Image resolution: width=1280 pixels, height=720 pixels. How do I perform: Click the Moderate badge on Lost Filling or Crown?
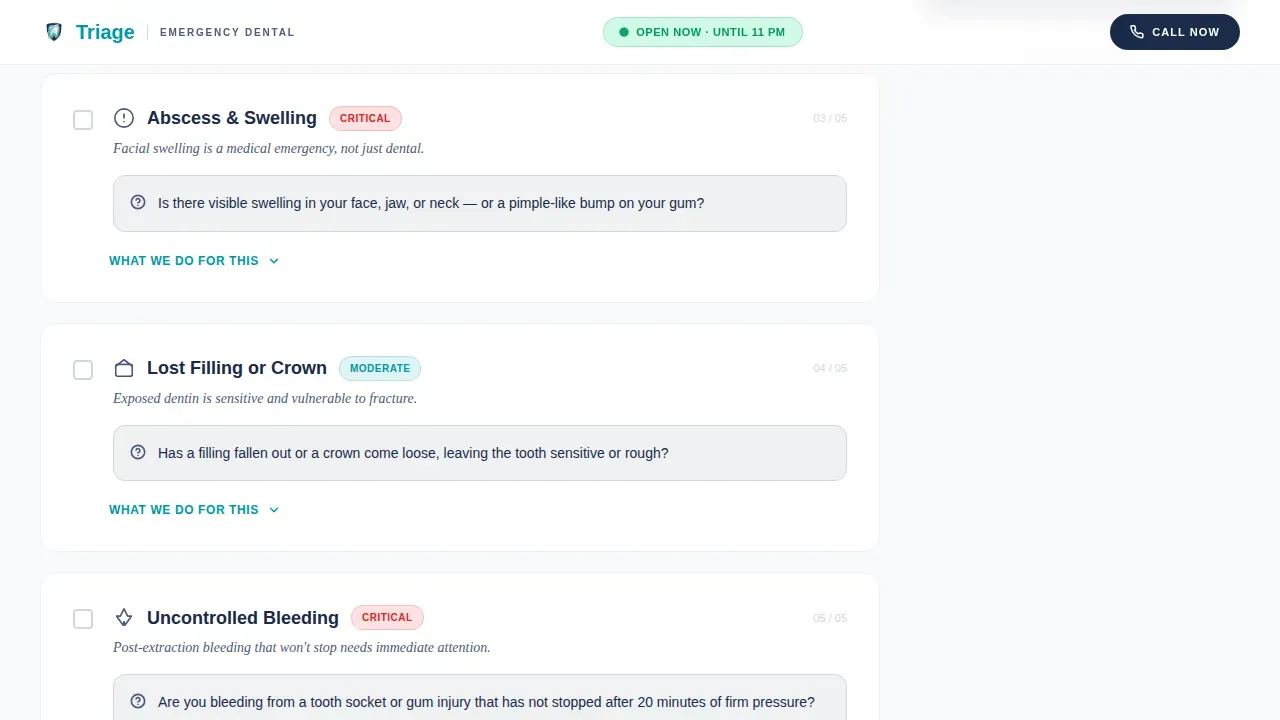380,368
